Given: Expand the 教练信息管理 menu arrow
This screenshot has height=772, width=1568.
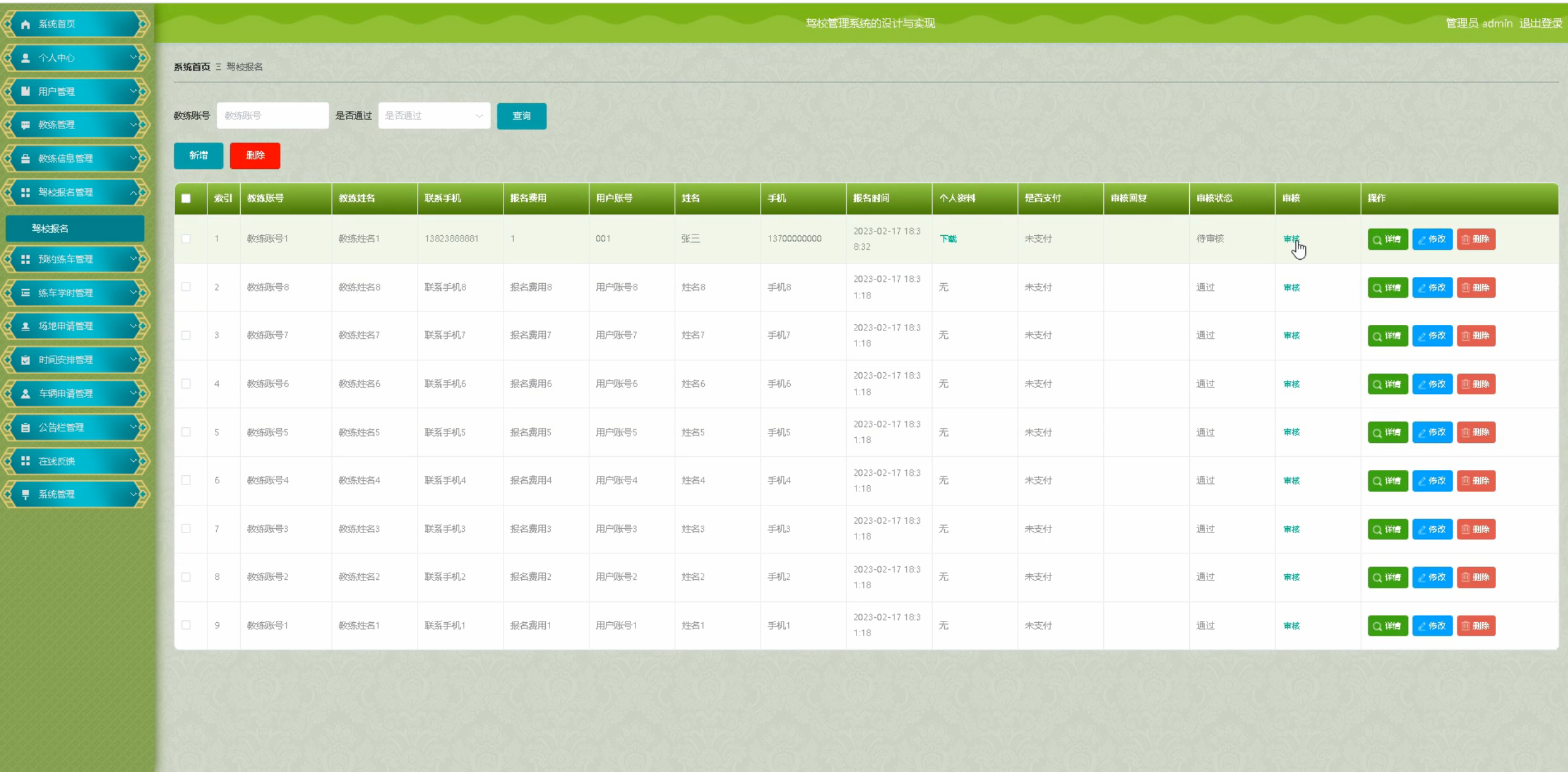Looking at the screenshot, I should (x=133, y=158).
